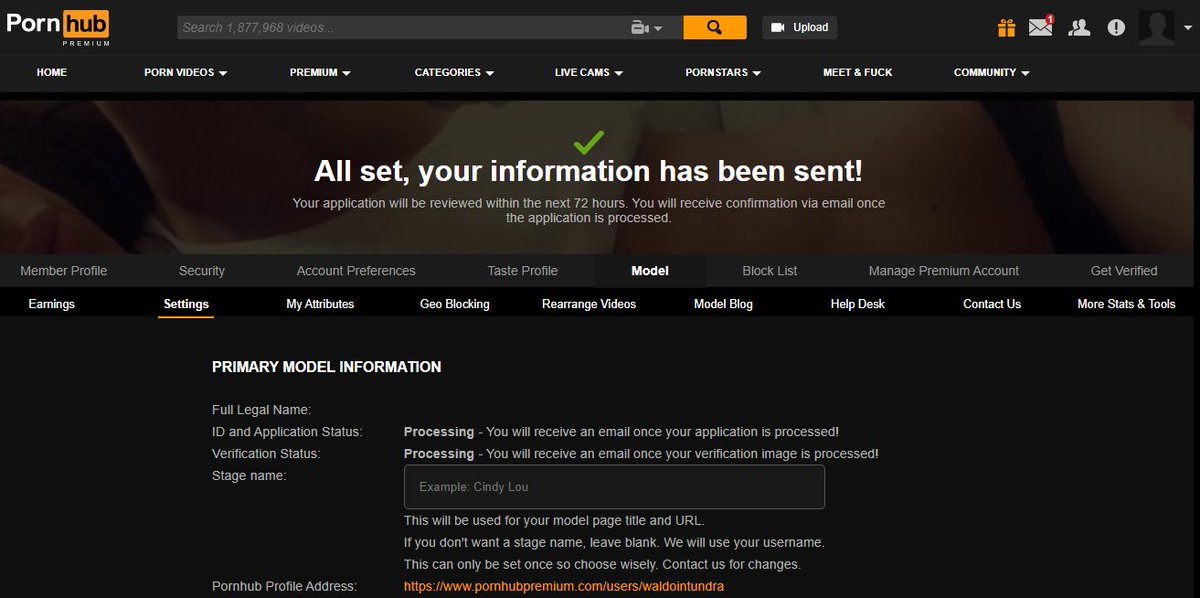
Task: Expand the Categories dropdown menu
Action: coord(454,72)
